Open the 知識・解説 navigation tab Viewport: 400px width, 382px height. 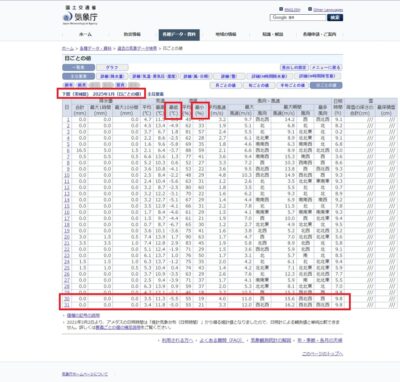tap(273, 34)
